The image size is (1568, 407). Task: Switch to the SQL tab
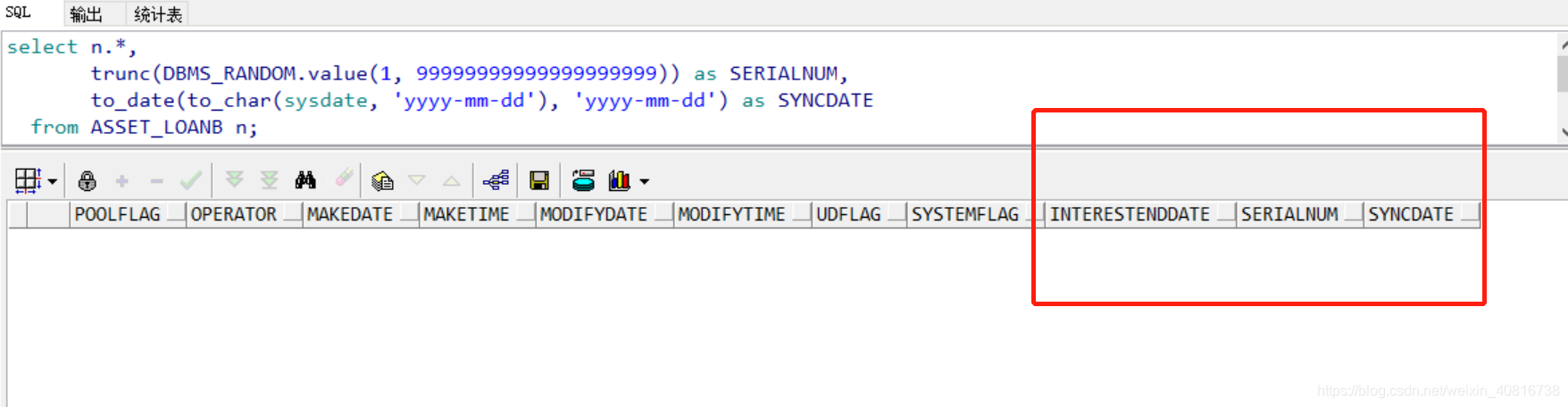coord(18,12)
